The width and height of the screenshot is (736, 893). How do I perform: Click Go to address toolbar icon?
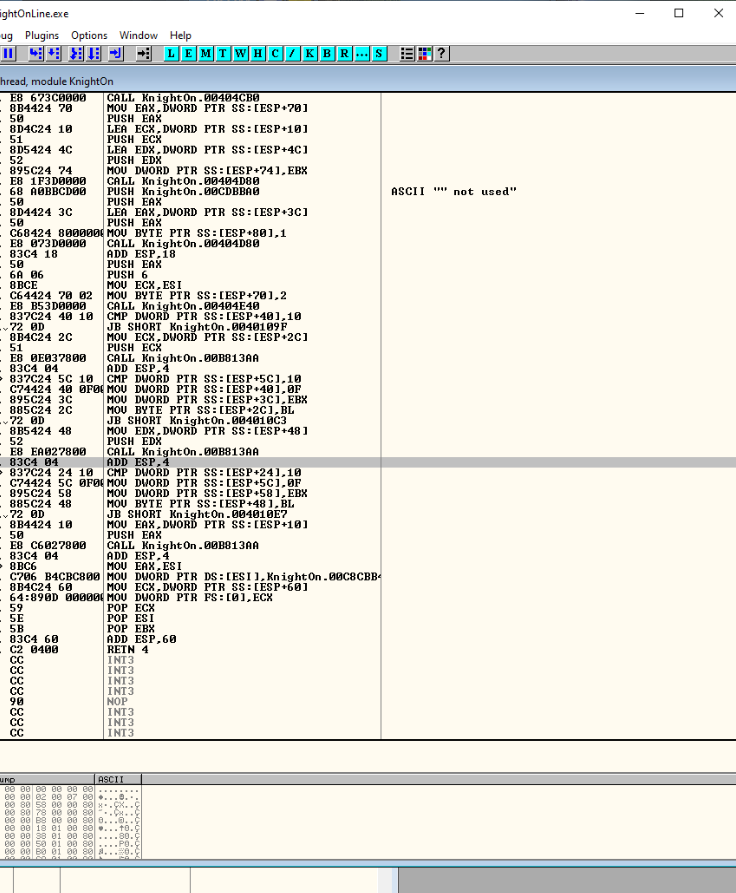[x=144, y=53]
